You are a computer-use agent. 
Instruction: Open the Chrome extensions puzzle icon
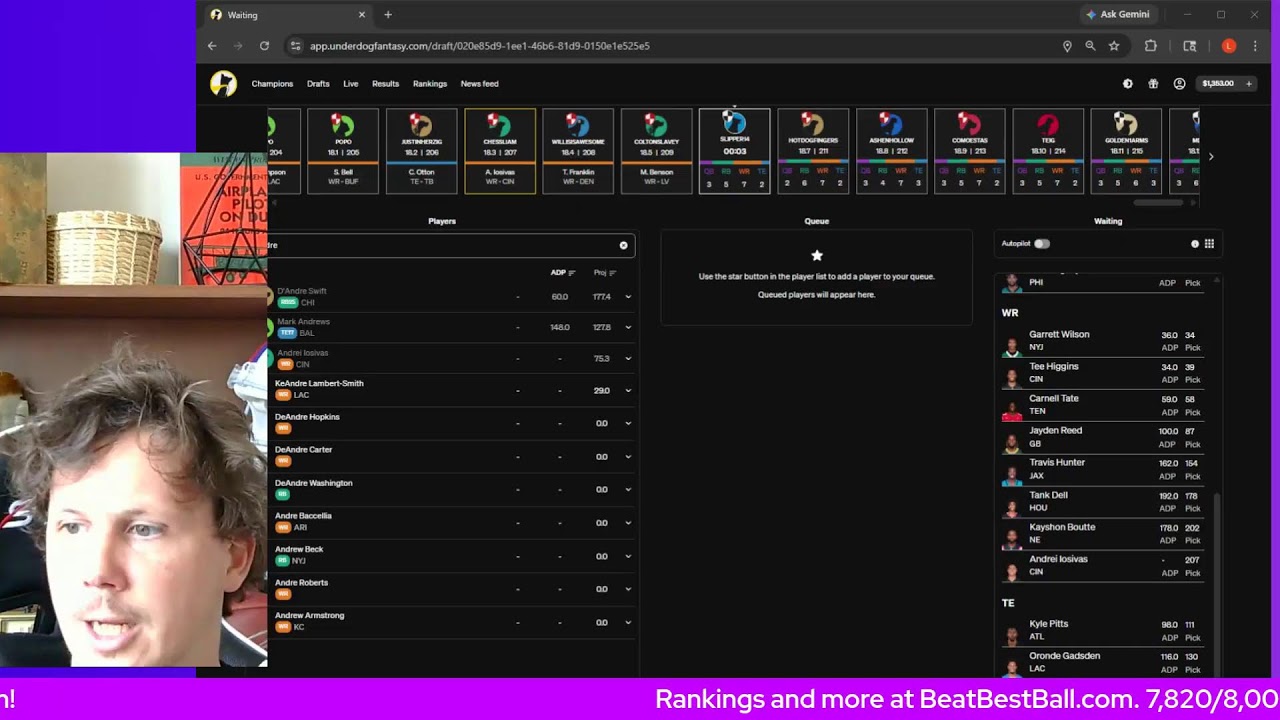pos(1151,46)
